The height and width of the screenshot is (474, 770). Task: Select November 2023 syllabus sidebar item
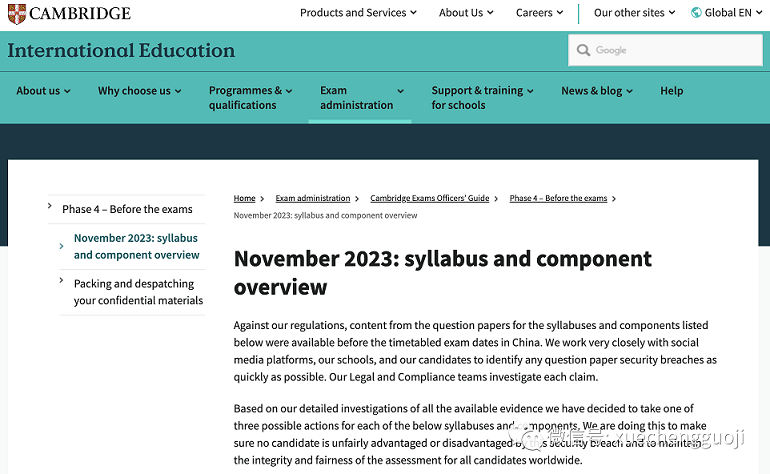click(137, 247)
